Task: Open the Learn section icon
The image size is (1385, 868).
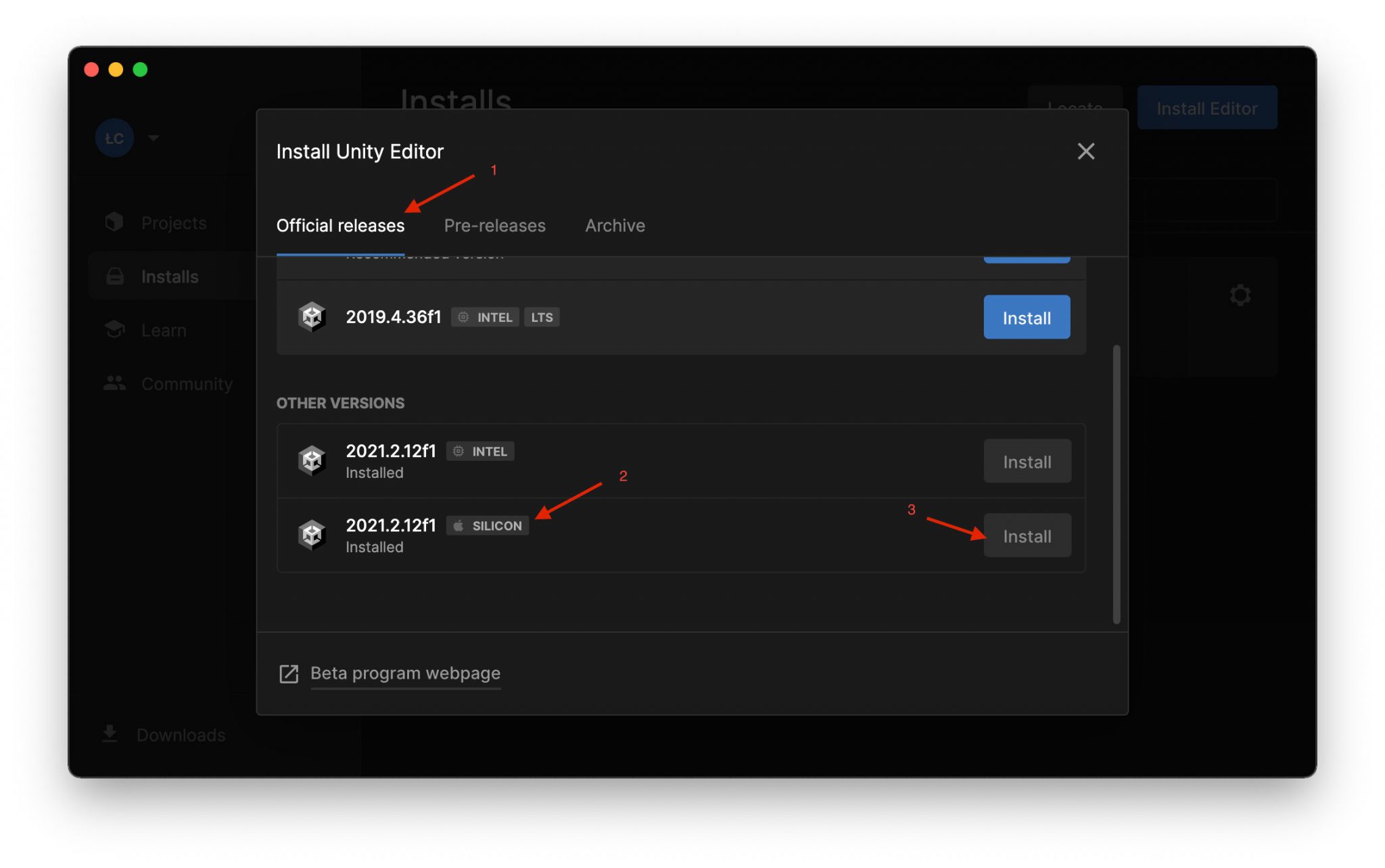Action: tap(114, 330)
